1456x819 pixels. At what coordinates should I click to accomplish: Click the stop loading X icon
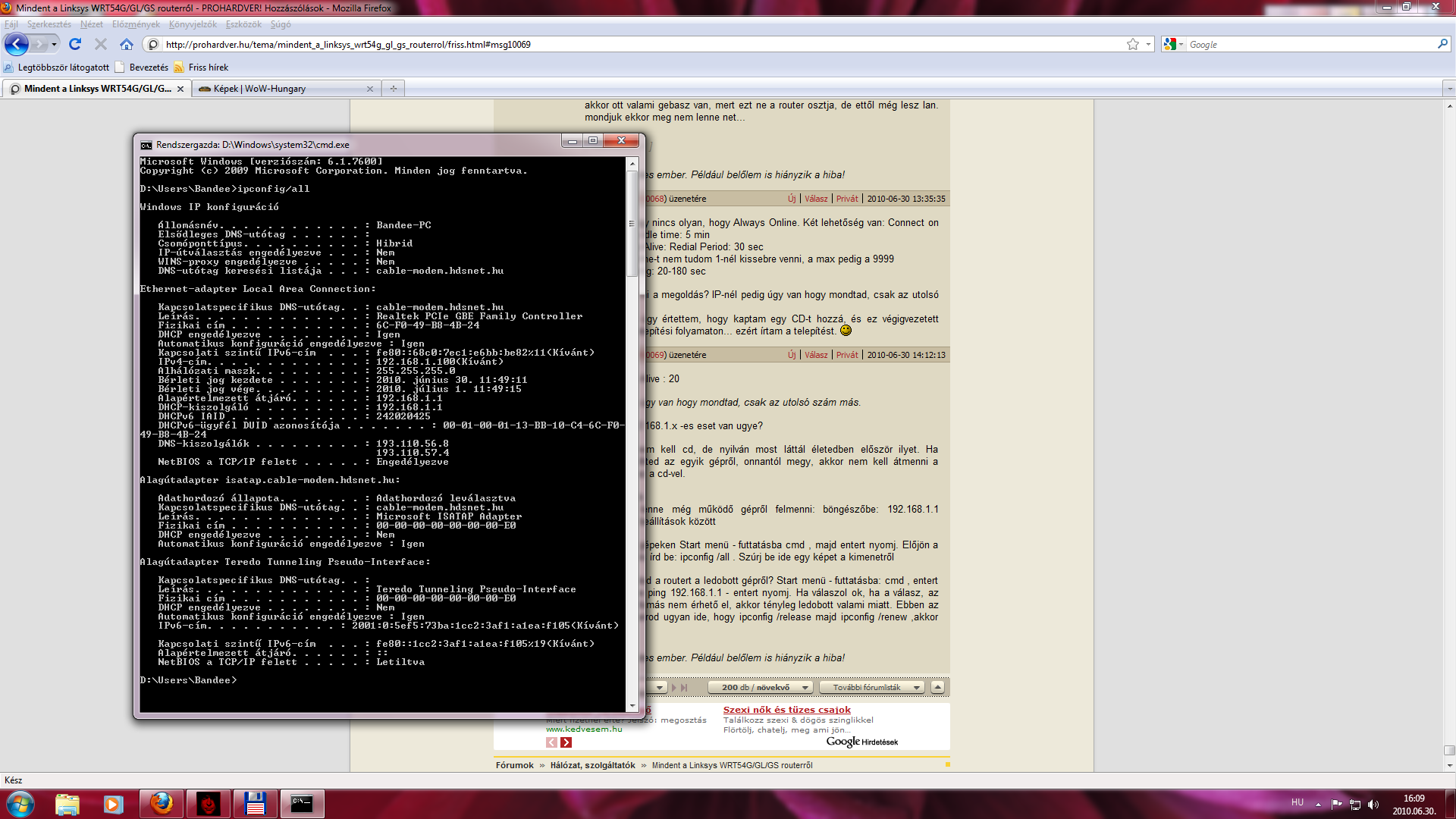[x=101, y=45]
